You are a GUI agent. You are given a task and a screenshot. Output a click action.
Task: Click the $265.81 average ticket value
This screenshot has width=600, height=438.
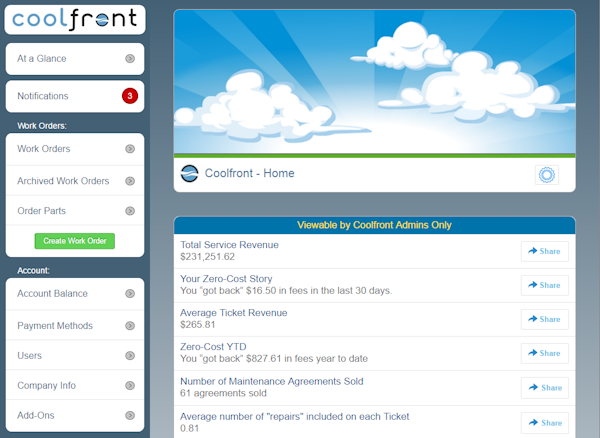[x=198, y=325]
